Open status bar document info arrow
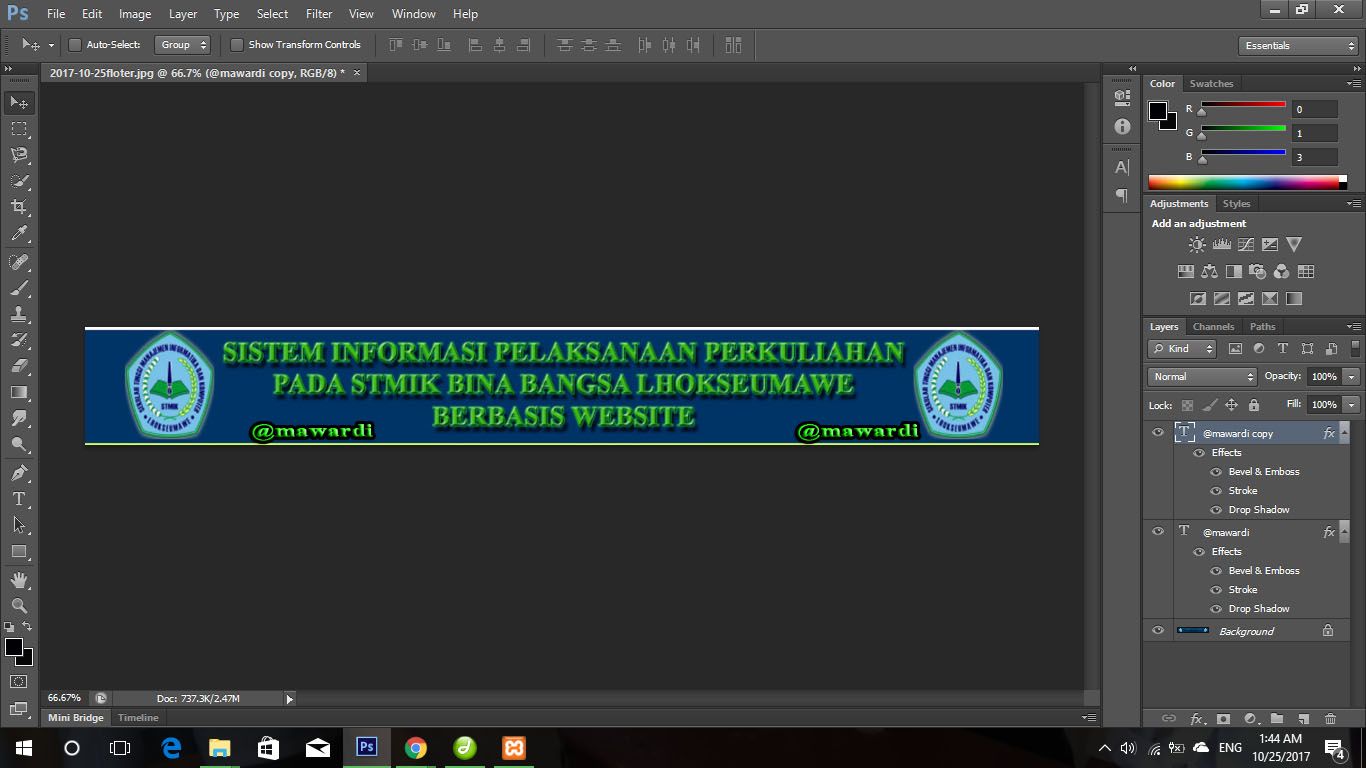Screen dimensions: 1366x768 (290, 699)
